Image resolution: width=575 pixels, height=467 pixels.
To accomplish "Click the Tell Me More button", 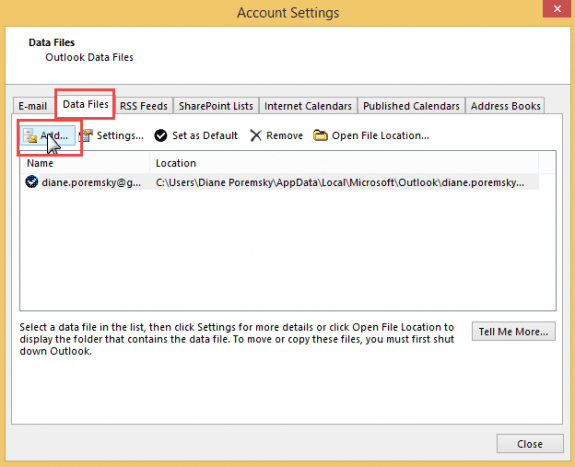I will [x=513, y=332].
